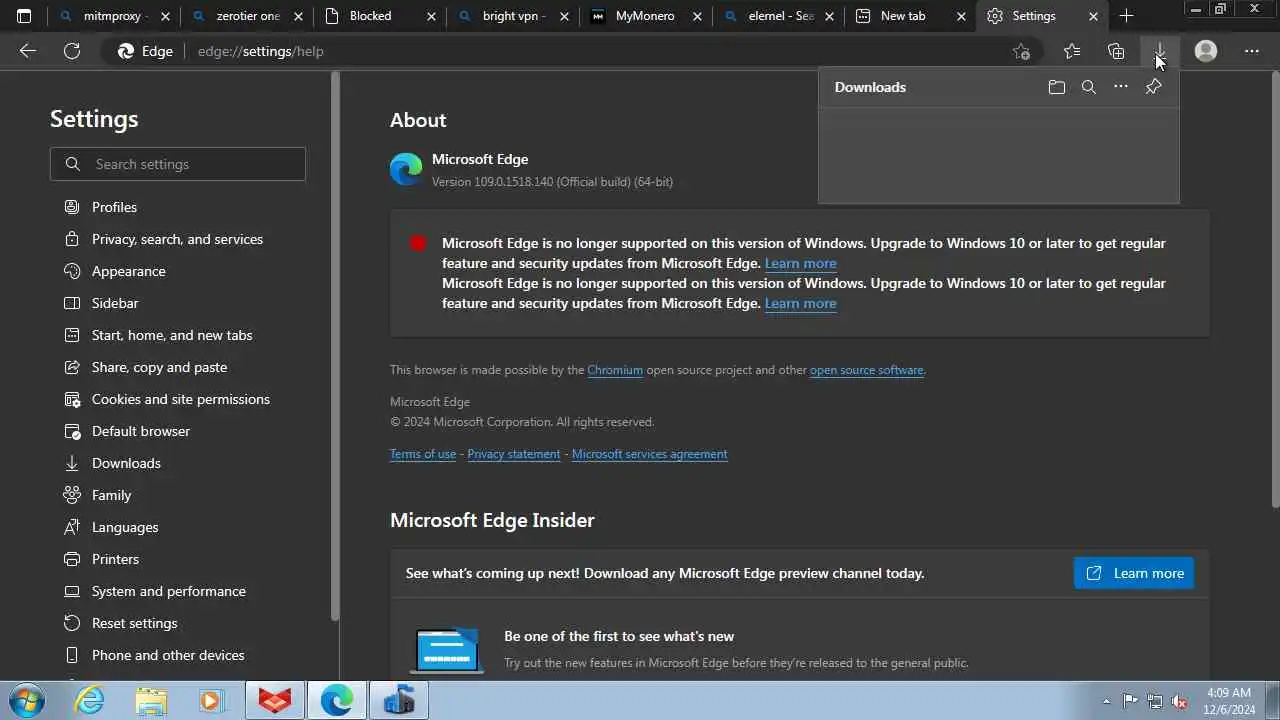The height and width of the screenshot is (720, 1280).
Task: Open the Terms of use link
Action: (423, 454)
